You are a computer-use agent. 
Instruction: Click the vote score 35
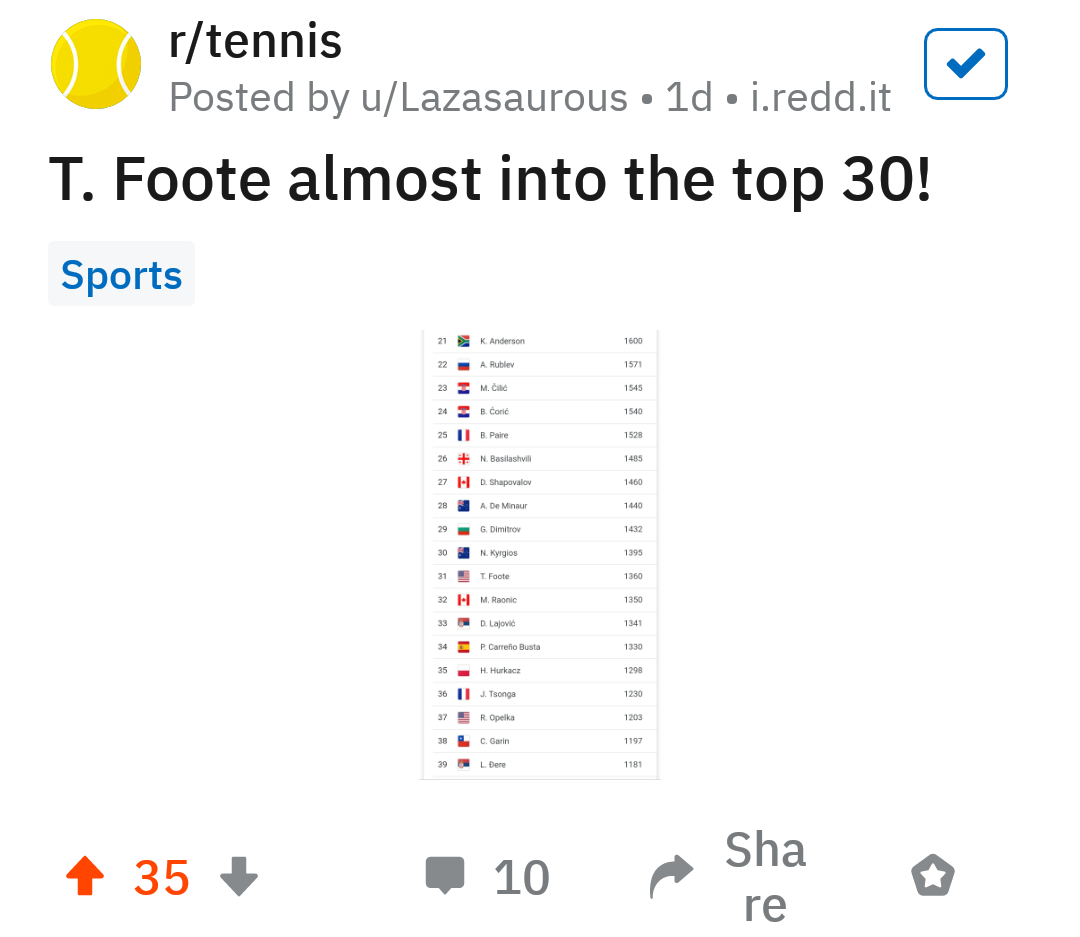[161, 877]
